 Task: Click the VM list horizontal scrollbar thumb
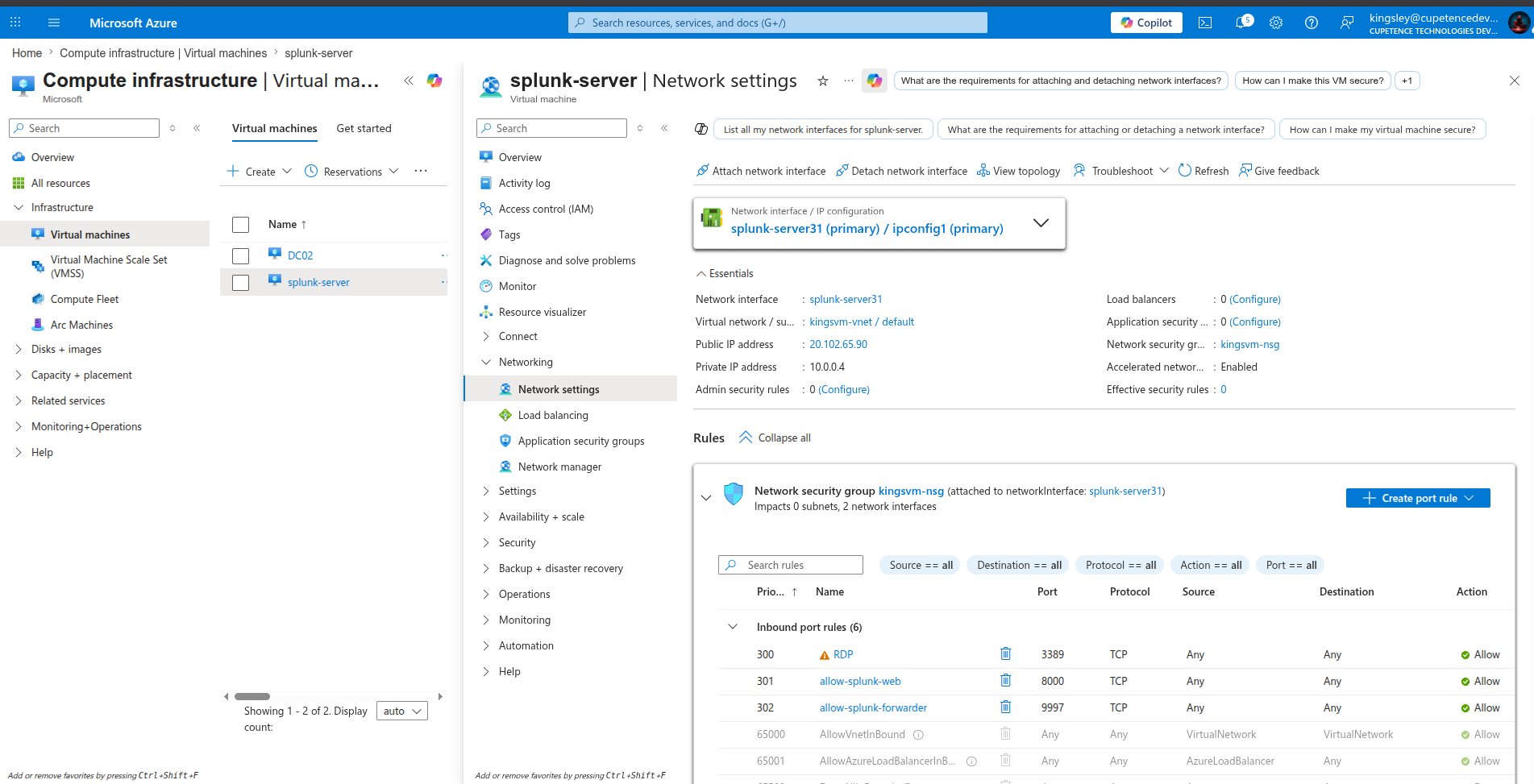252,696
